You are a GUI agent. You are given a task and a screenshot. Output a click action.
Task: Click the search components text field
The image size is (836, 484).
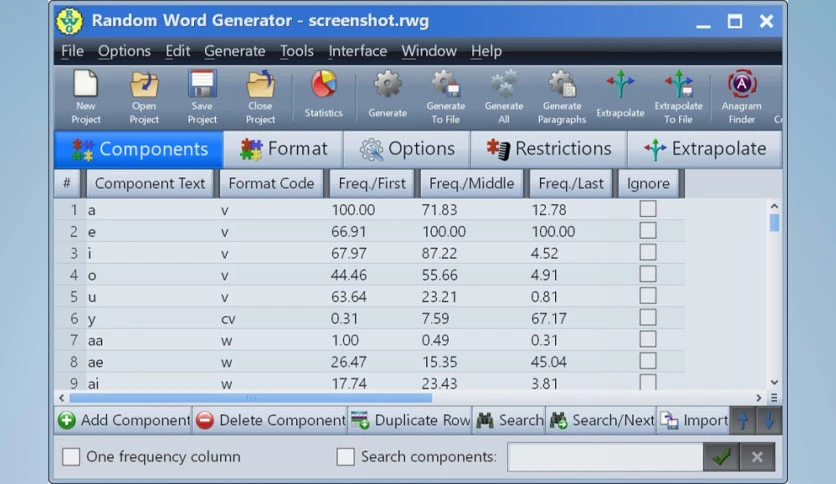605,457
